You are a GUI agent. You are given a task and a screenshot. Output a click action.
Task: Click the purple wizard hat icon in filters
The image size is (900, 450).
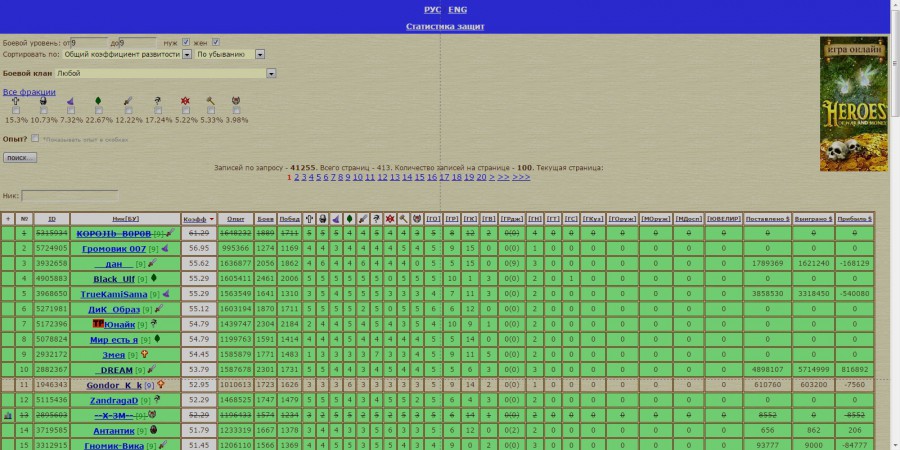click(x=70, y=101)
